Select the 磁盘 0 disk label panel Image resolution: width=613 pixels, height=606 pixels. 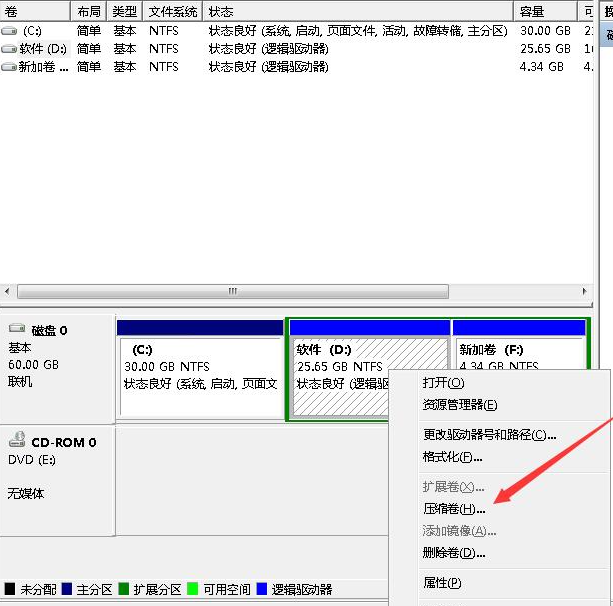tap(57, 368)
